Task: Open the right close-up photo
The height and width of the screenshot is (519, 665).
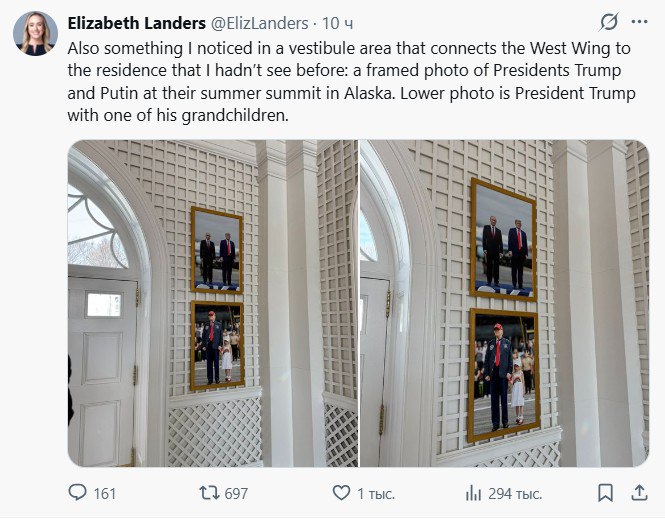Action: click(x=504, y=303)
